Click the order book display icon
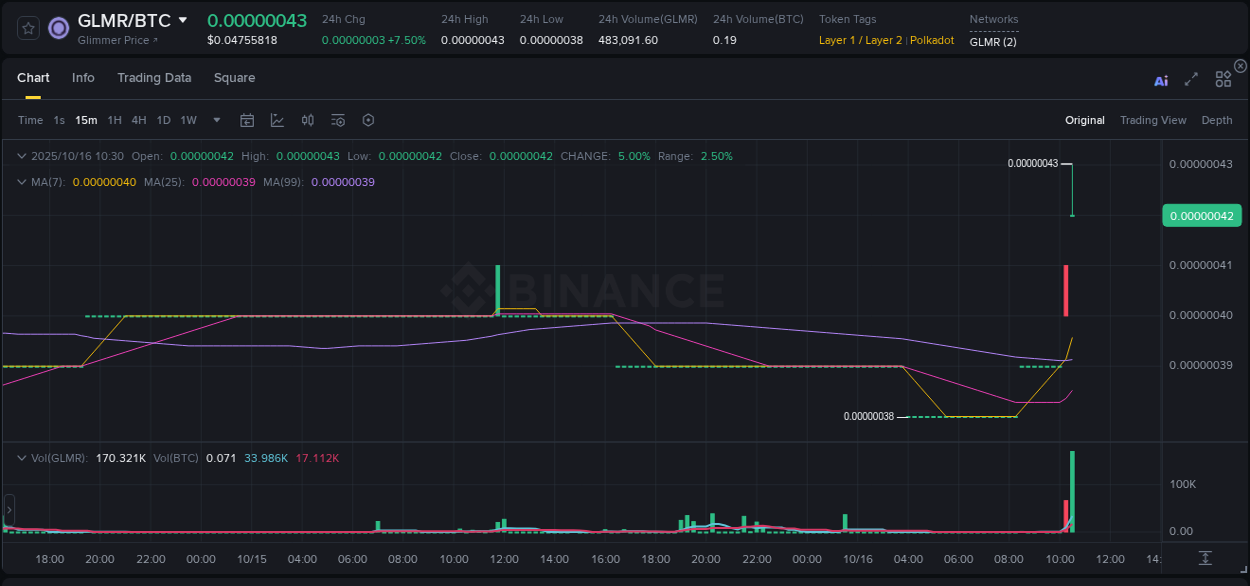 click(307, 120)
